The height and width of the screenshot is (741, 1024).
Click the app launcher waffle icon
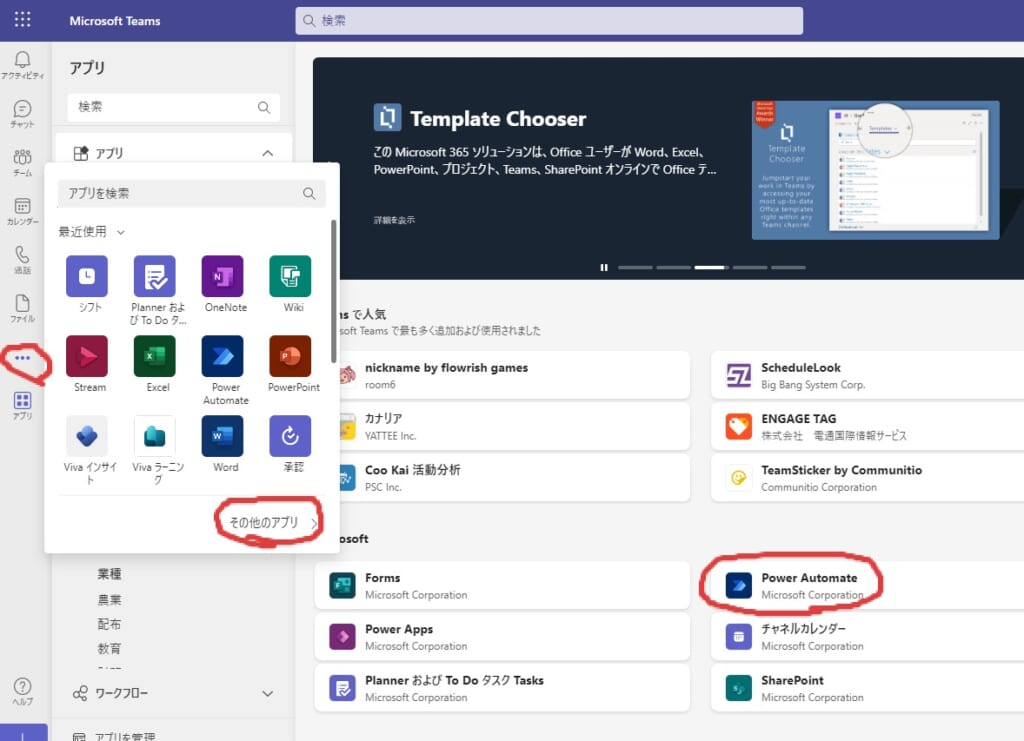[x=23, y=20]
